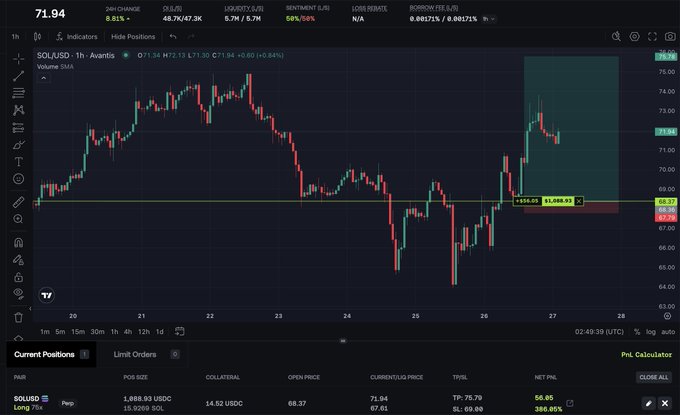680x415 pixels.
Task: Open the Fibonacci retracement tool
Action: (18, 93)
